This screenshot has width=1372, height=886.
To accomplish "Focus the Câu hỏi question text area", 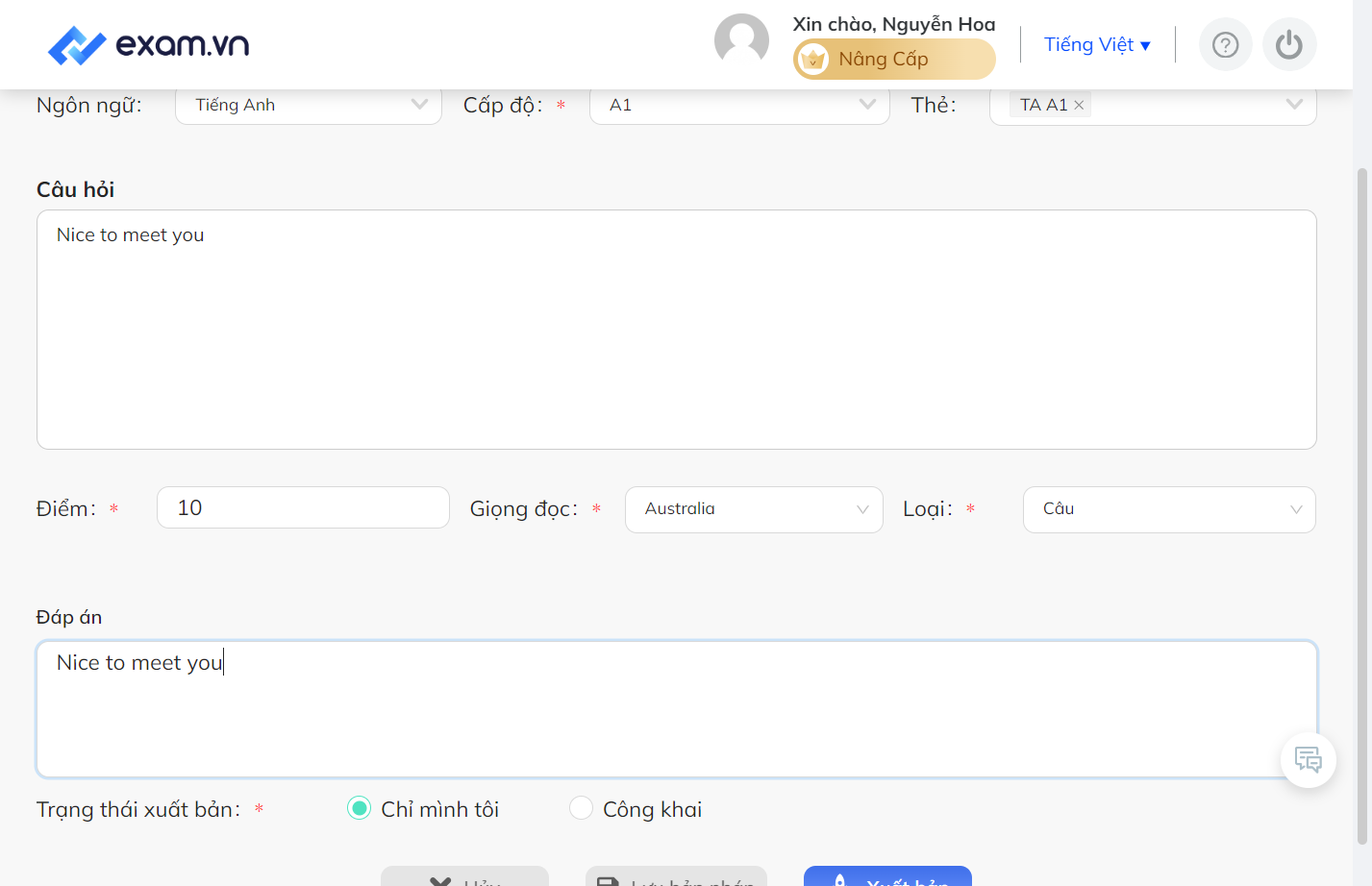I will tap(677, 330).
